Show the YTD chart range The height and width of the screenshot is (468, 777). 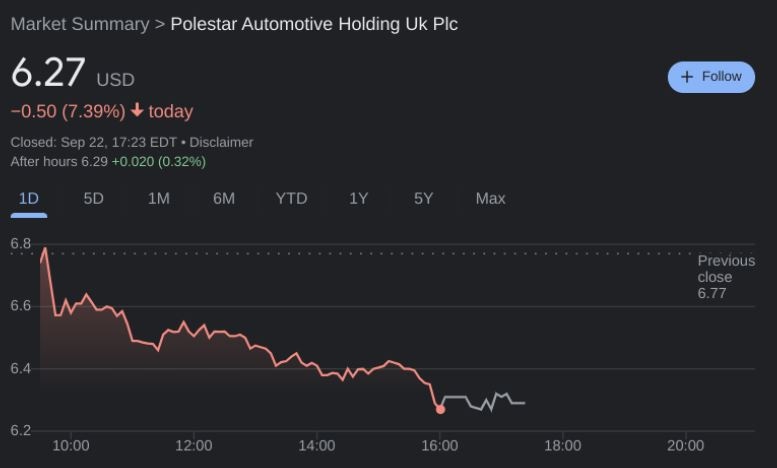[291, 198]
